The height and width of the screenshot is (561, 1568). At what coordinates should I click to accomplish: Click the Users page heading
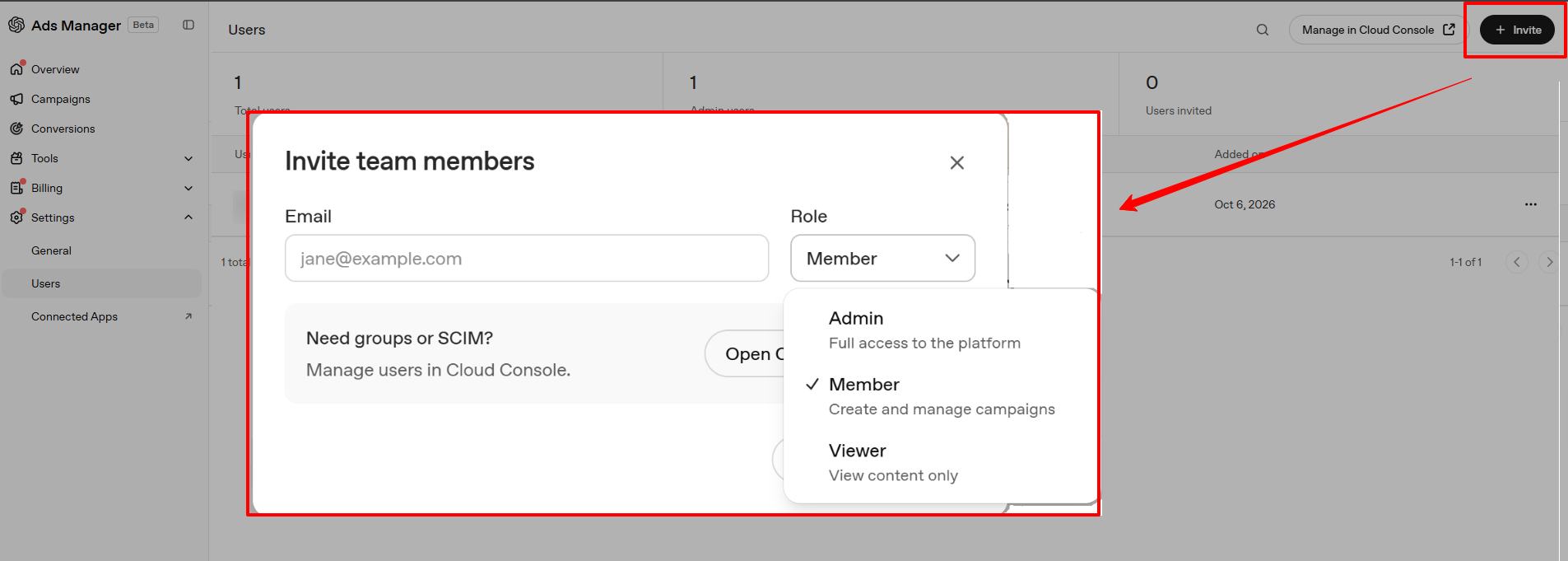point(247,30)
